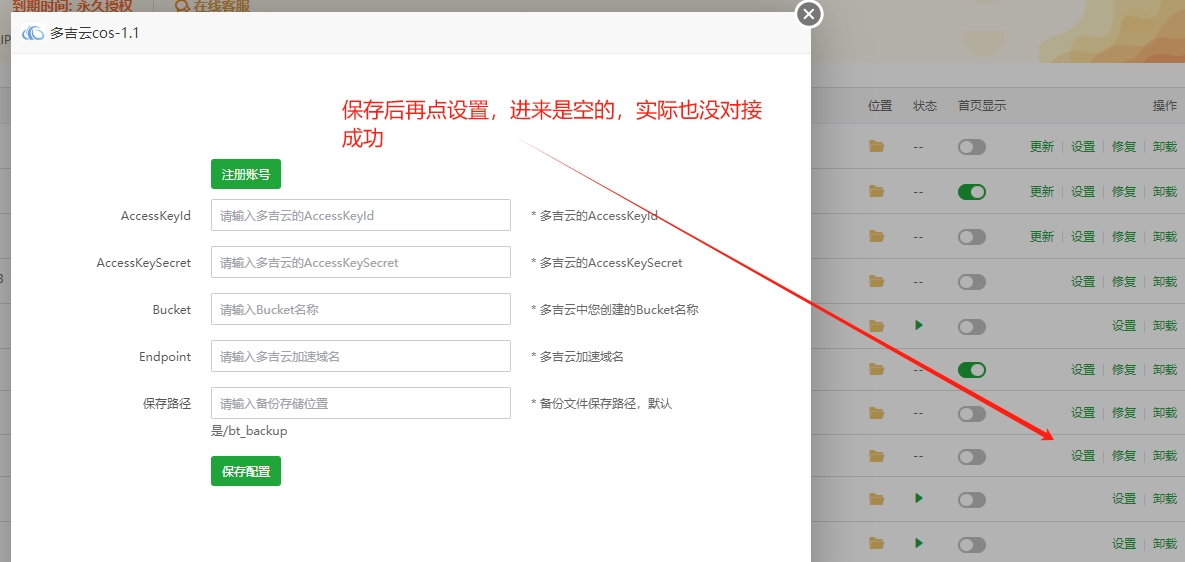Click into the Bucket name field
The height and width of the screenshot is (562, 1185).
pos(360,309)
